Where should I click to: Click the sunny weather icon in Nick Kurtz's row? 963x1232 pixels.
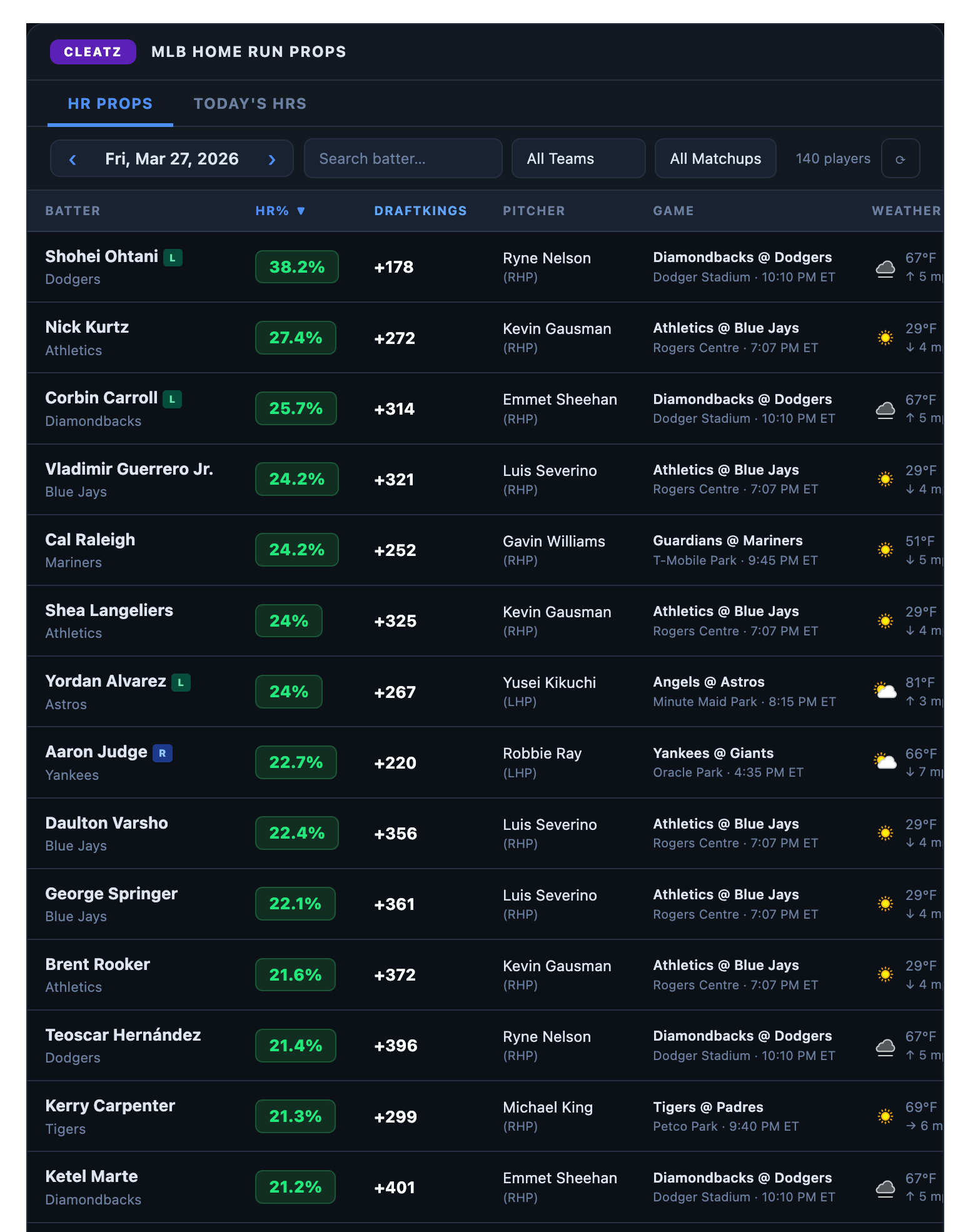click(885, 338)
